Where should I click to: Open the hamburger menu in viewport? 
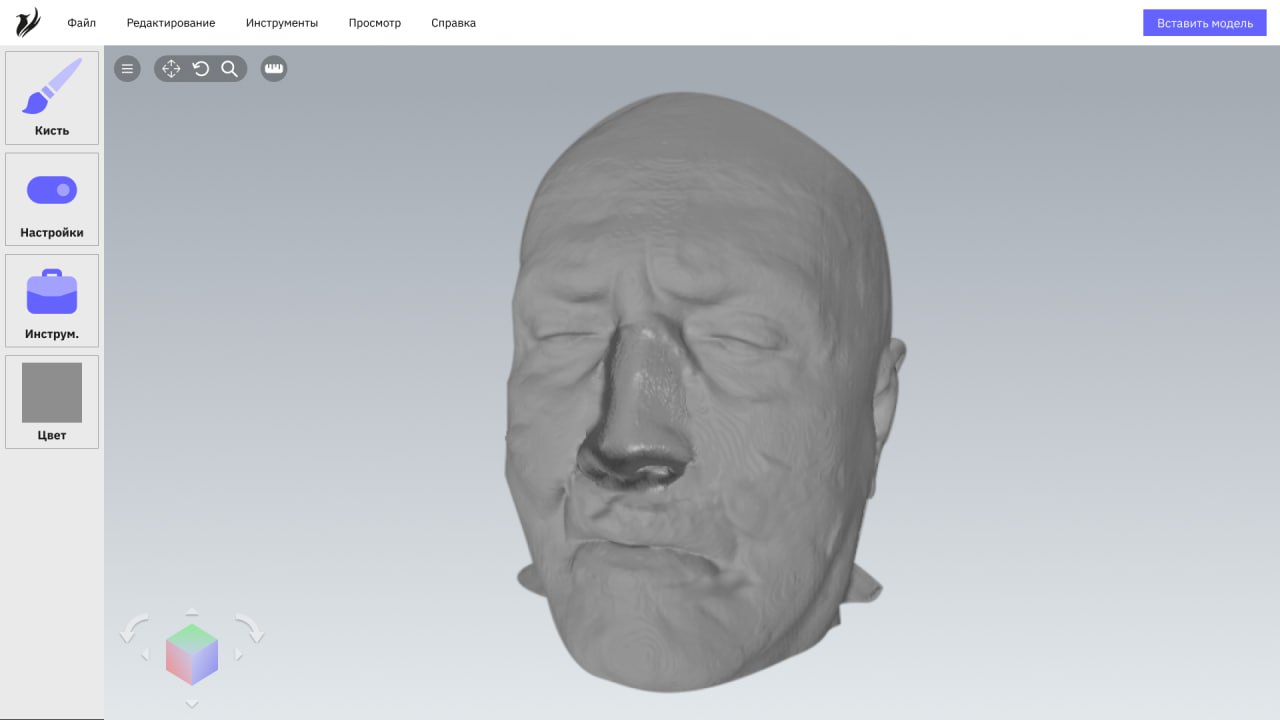(127, 69)
